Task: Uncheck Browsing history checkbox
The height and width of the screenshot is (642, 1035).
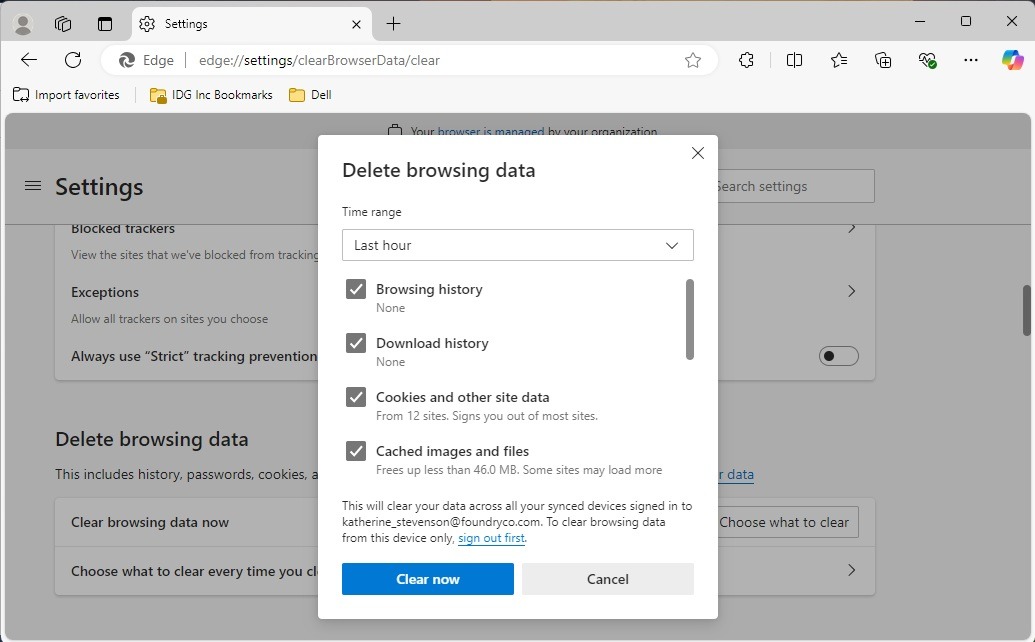Action: point(356,289)
